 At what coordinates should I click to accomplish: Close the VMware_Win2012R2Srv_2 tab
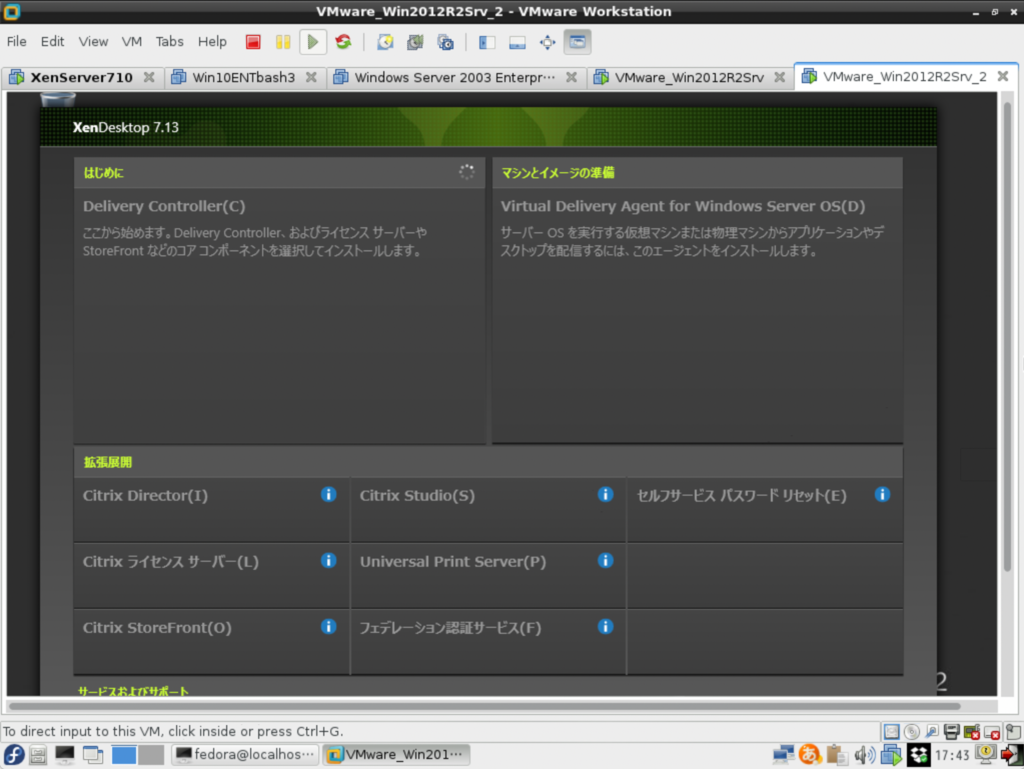click(1003, 76)
